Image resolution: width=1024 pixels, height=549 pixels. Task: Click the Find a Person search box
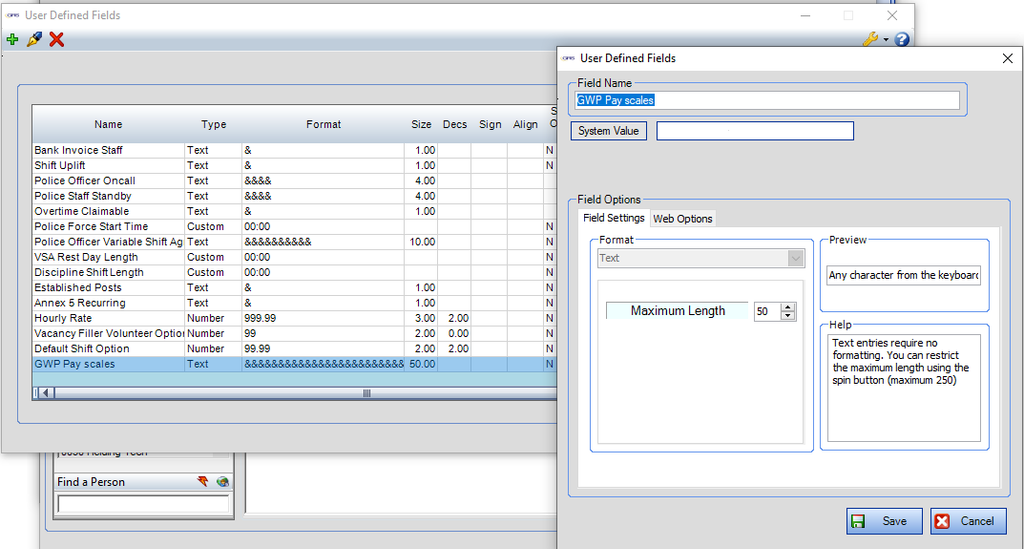point(144,505)
